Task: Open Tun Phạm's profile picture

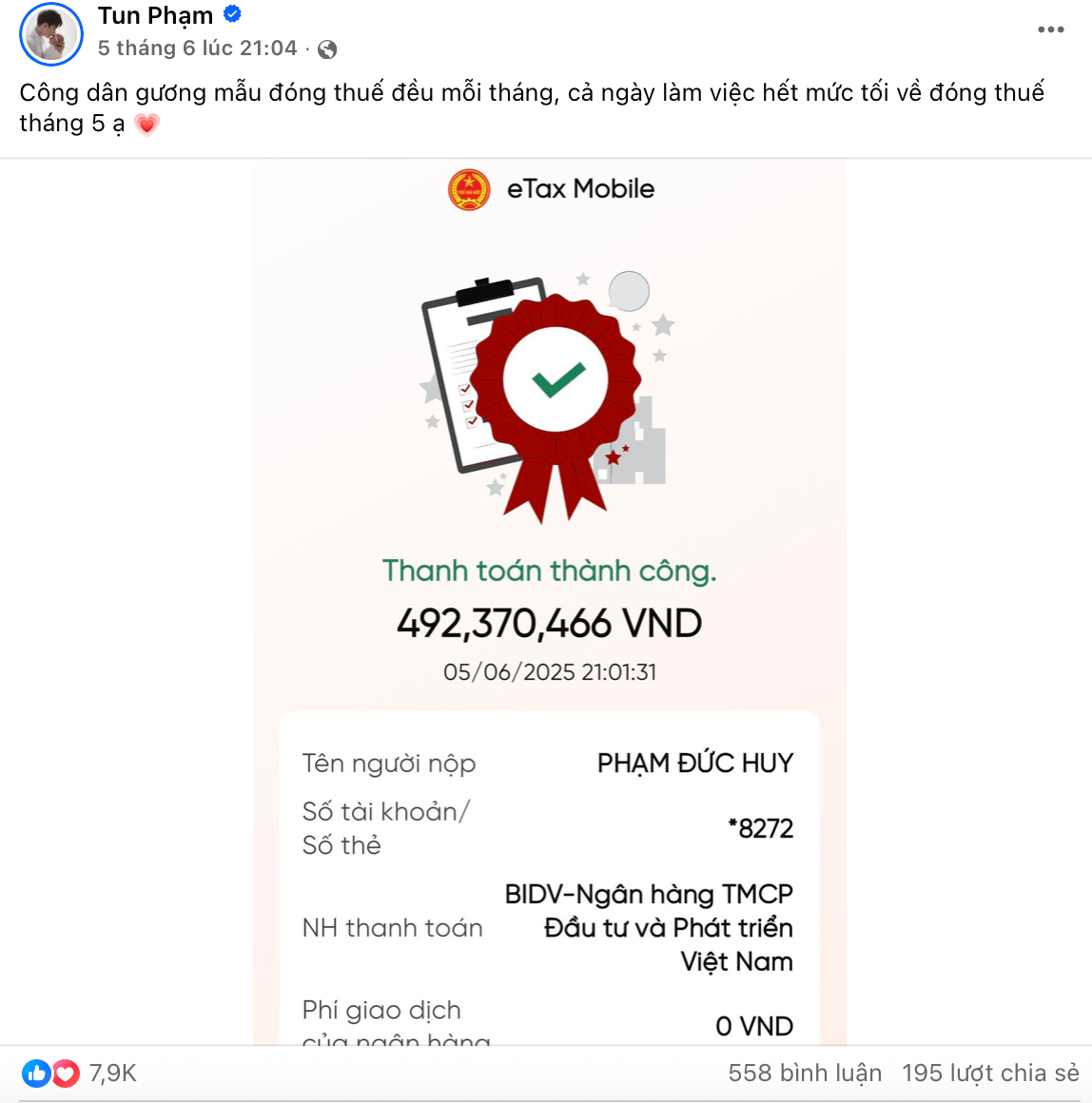Action: tap(50, 34)
